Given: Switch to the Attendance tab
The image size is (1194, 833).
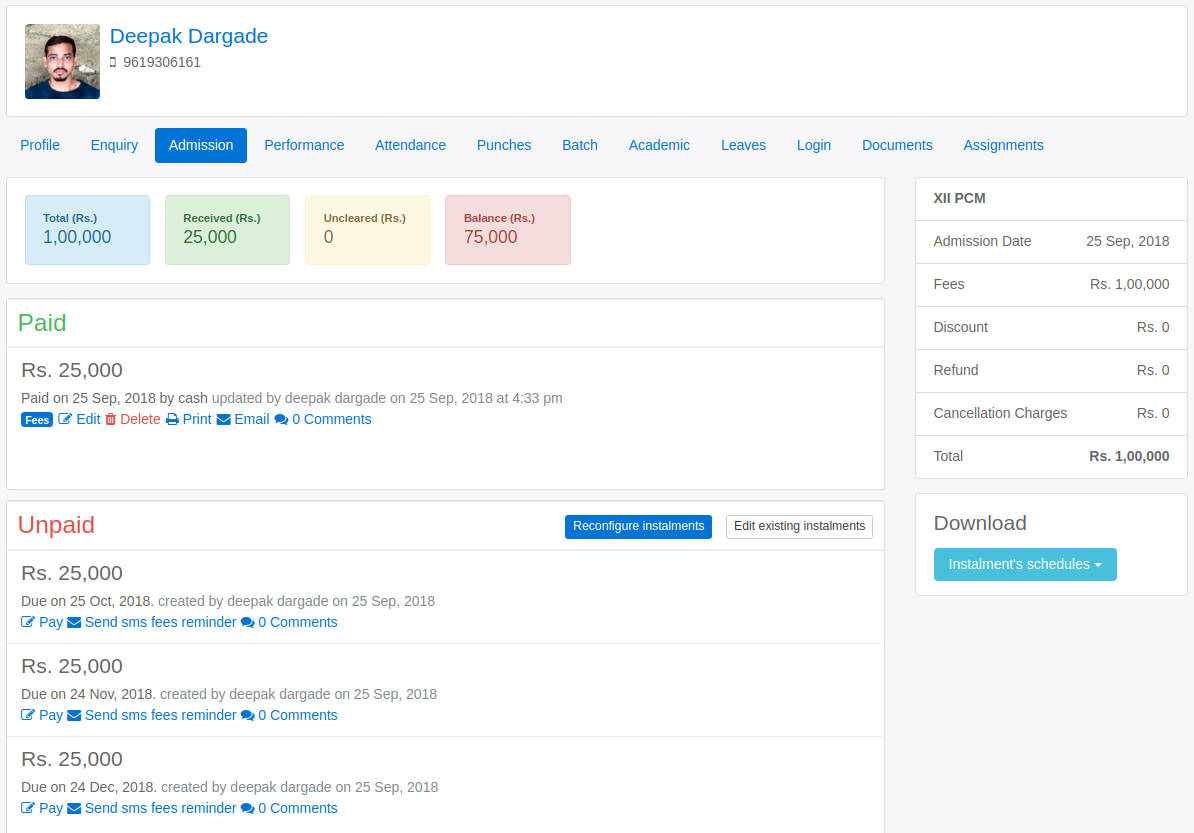Looking at the screenshot, I should point(410,145).
